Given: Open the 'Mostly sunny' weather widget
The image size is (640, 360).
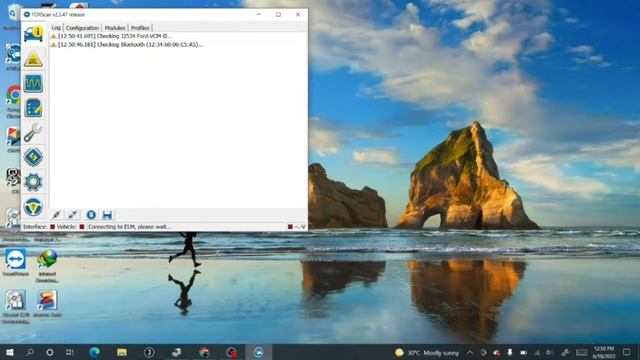Looking at the screenshot, I should (427, 353).
